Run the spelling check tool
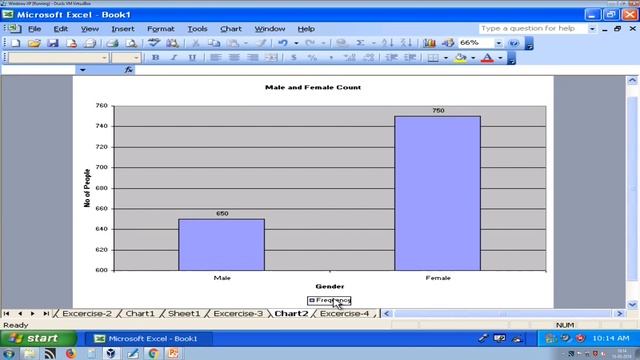 tap(153, 43)
